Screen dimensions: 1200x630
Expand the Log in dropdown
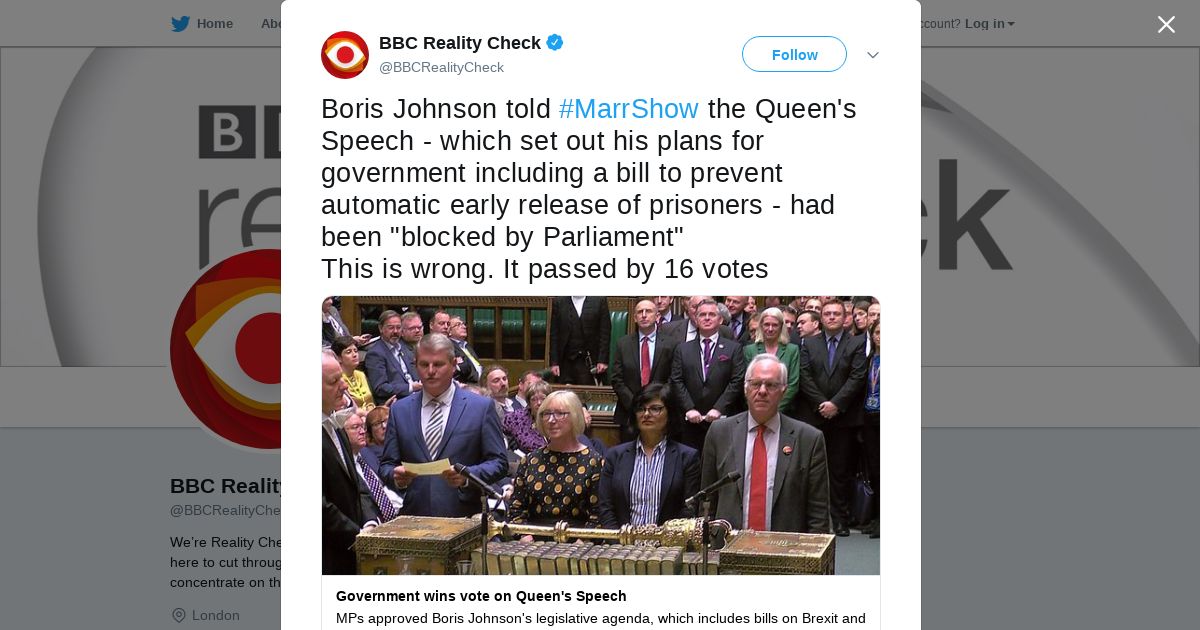click(x=989, y=24)
